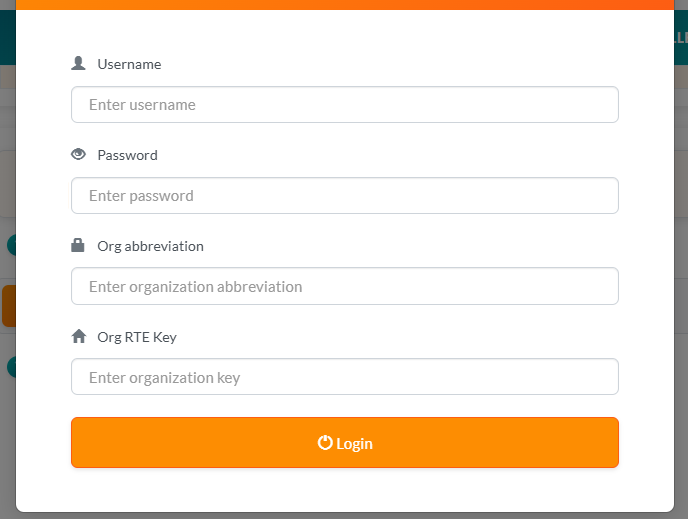Focus the Enter organization key field
Viewport: 688px width, 519px height.
pos(345,377)
